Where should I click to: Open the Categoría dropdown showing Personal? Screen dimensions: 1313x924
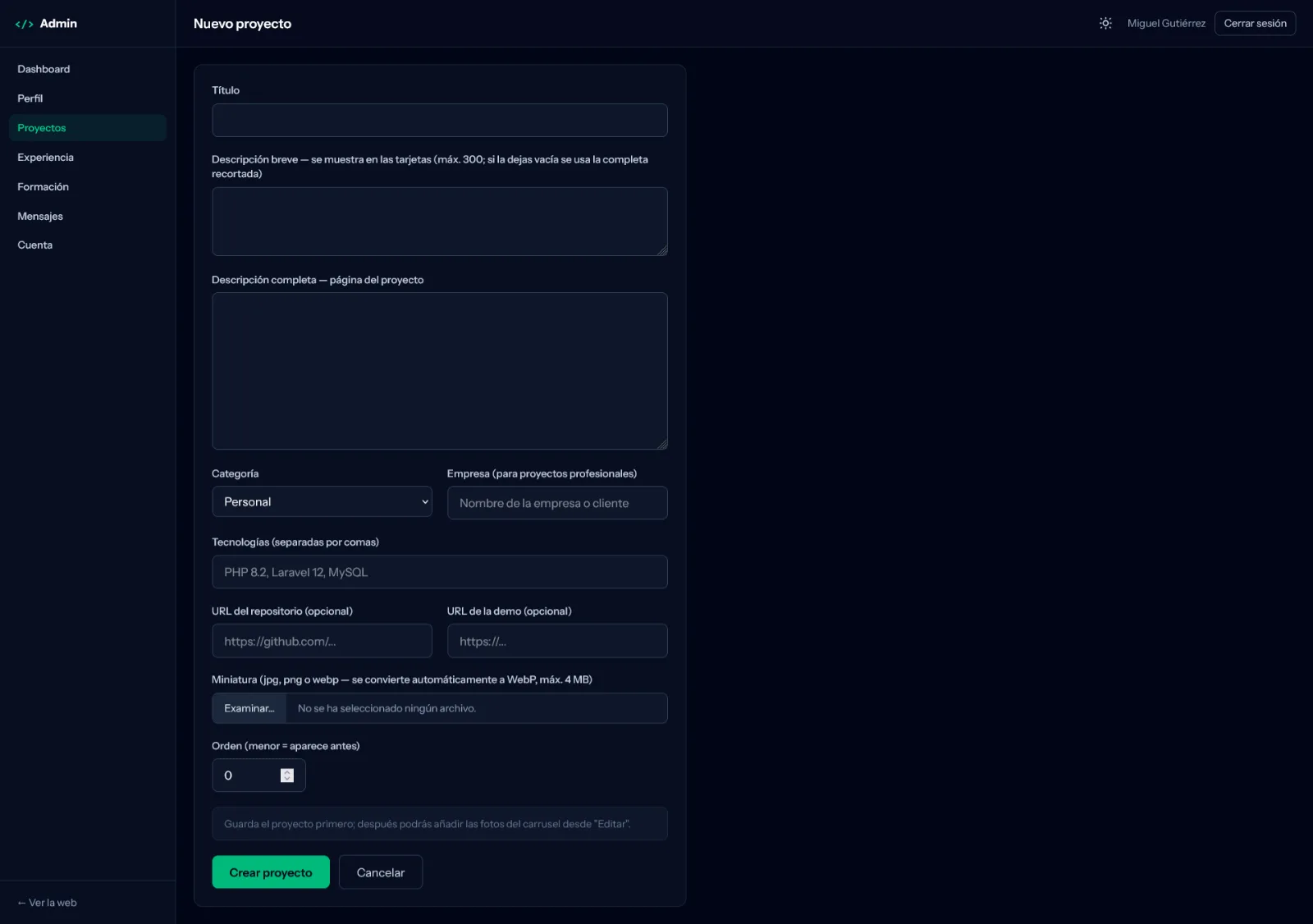(x=322, y=501)
